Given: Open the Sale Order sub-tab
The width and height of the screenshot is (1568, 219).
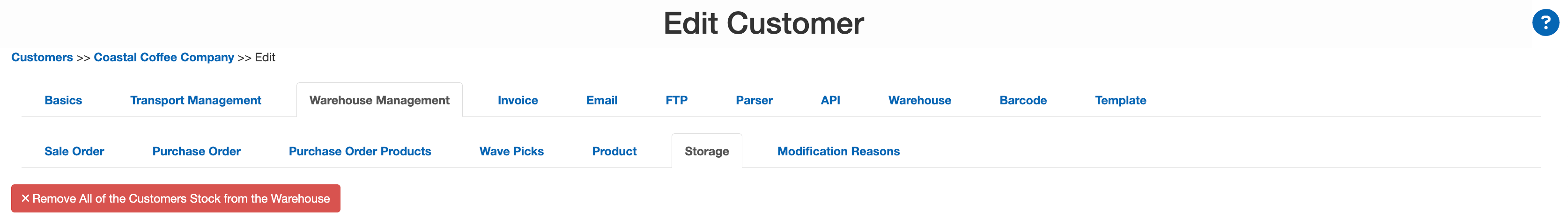Looking at the screenshot, I should (x=74, y=152).
